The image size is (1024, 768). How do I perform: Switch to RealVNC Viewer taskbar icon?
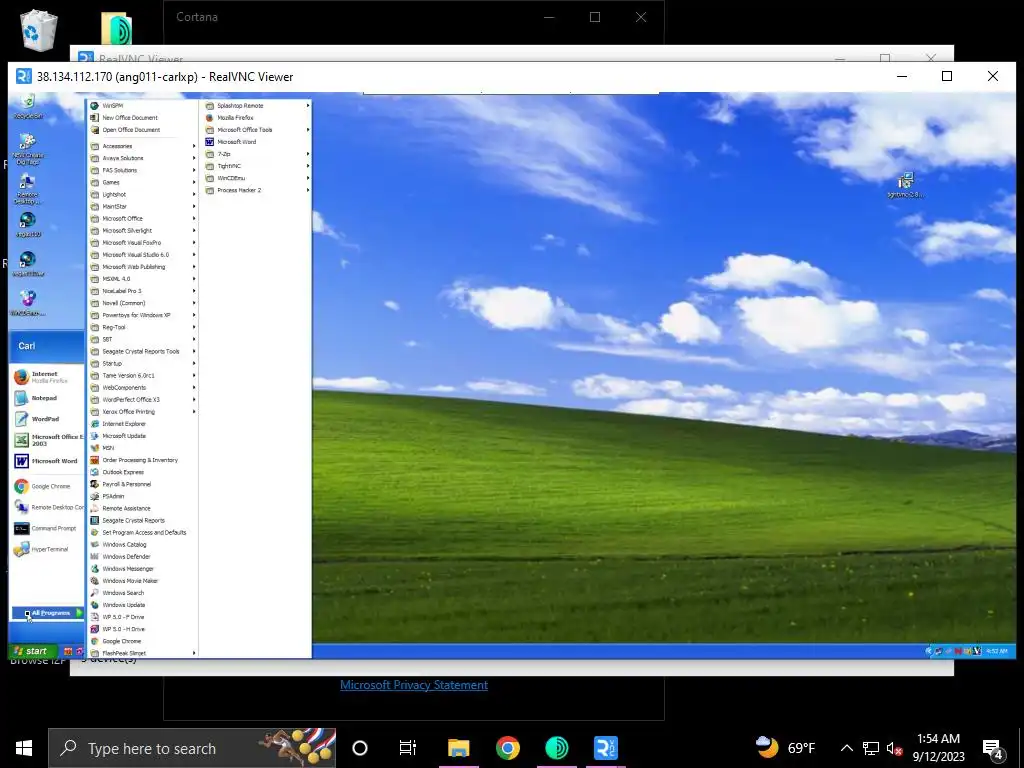(605, 748)
